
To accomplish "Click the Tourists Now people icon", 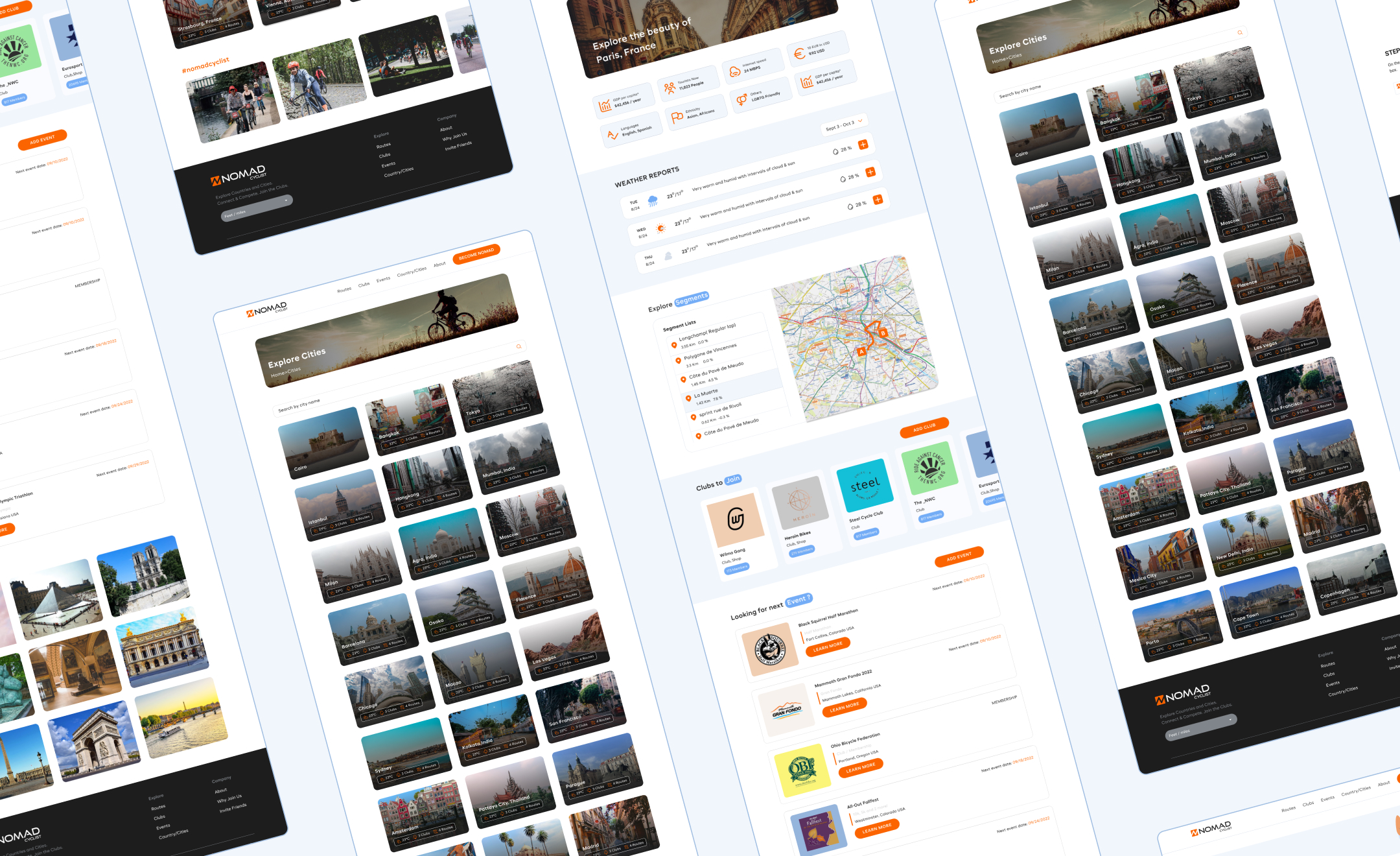I will pos(670,88).
